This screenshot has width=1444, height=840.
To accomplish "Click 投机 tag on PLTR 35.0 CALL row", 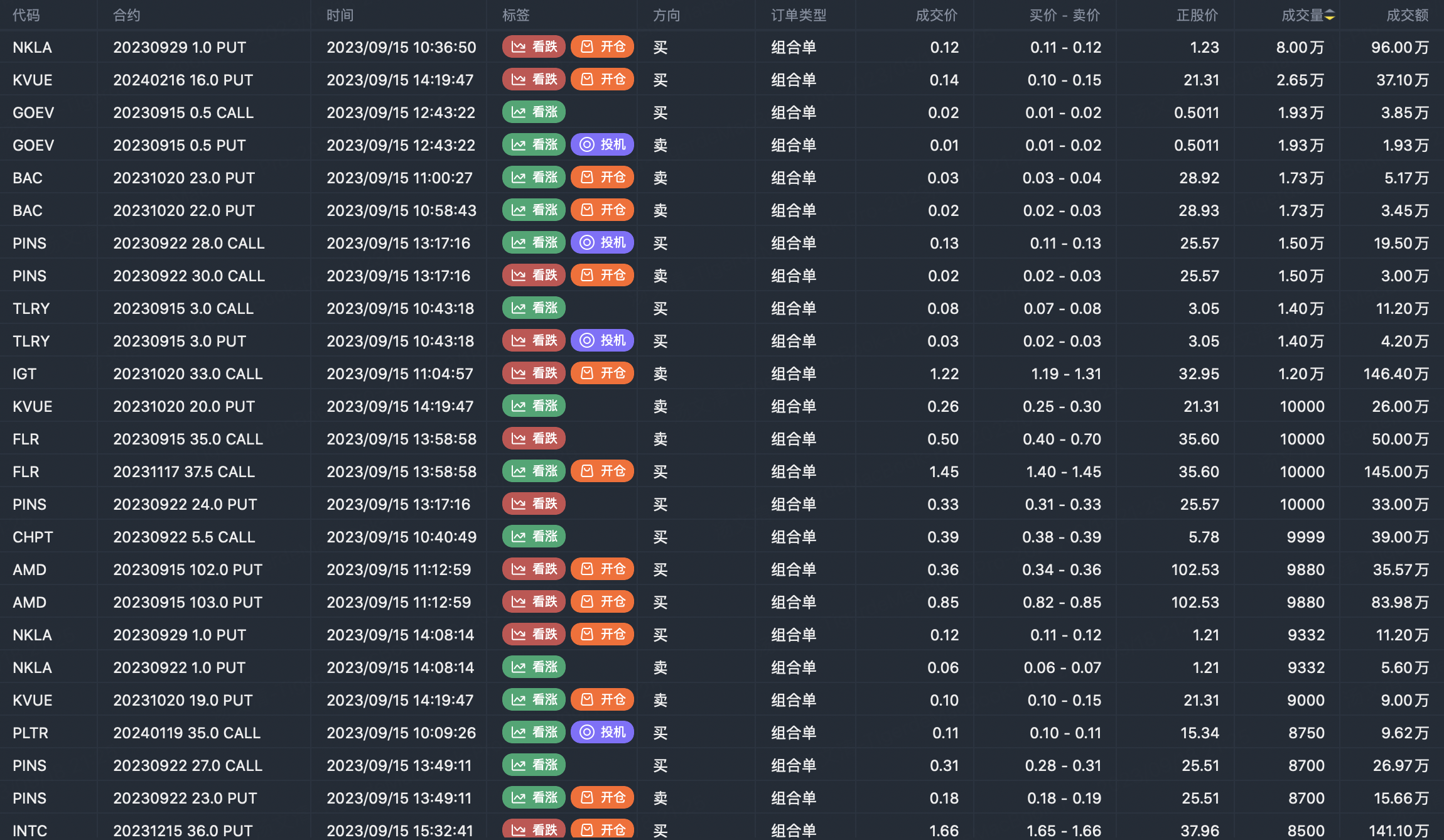I will 602,733.
